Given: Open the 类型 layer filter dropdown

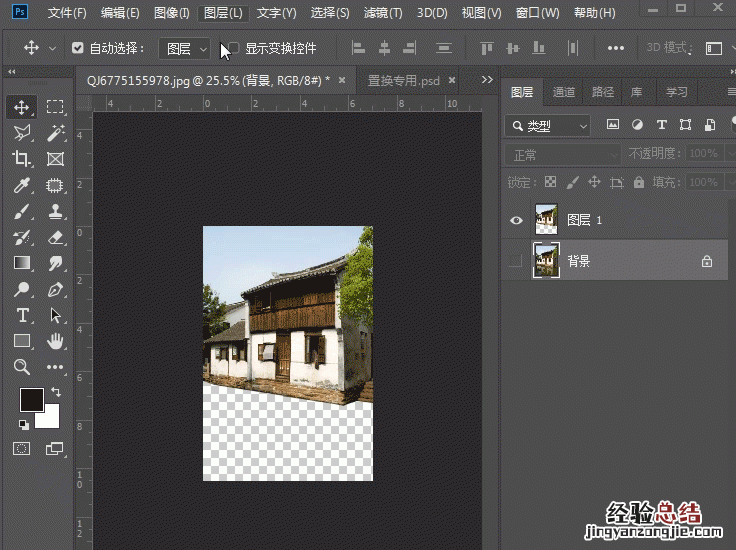Looking at the screenshot, I should coord(548,126).
